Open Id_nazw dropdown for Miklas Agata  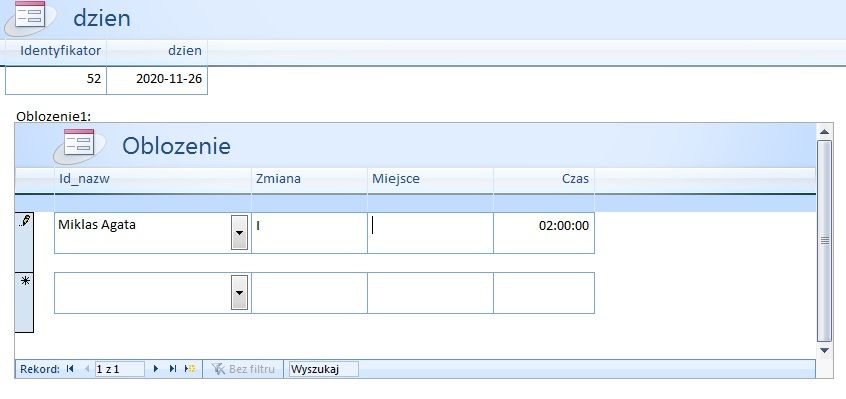pos(240,232)
